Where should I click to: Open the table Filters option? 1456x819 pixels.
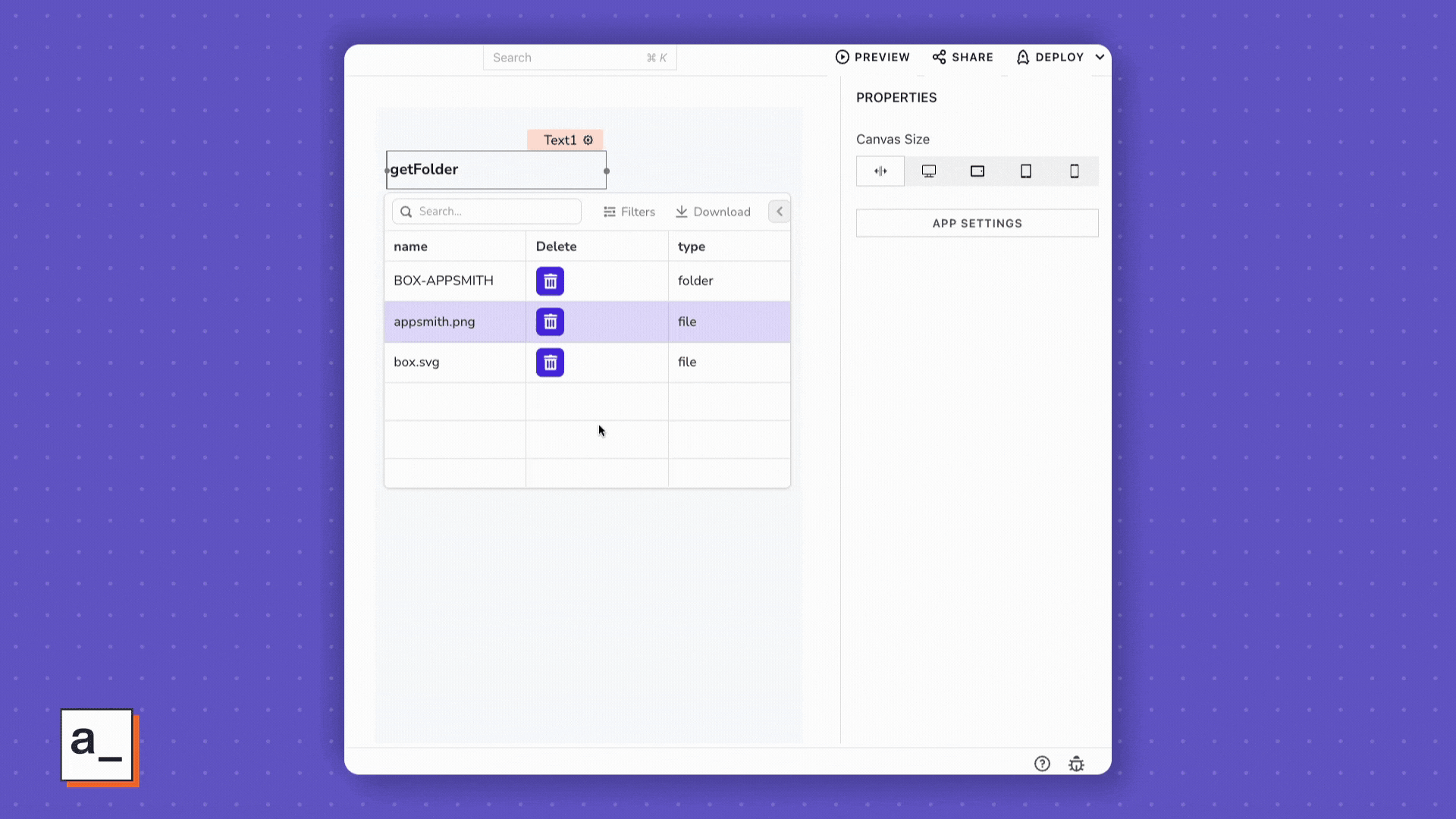point(629,212)
